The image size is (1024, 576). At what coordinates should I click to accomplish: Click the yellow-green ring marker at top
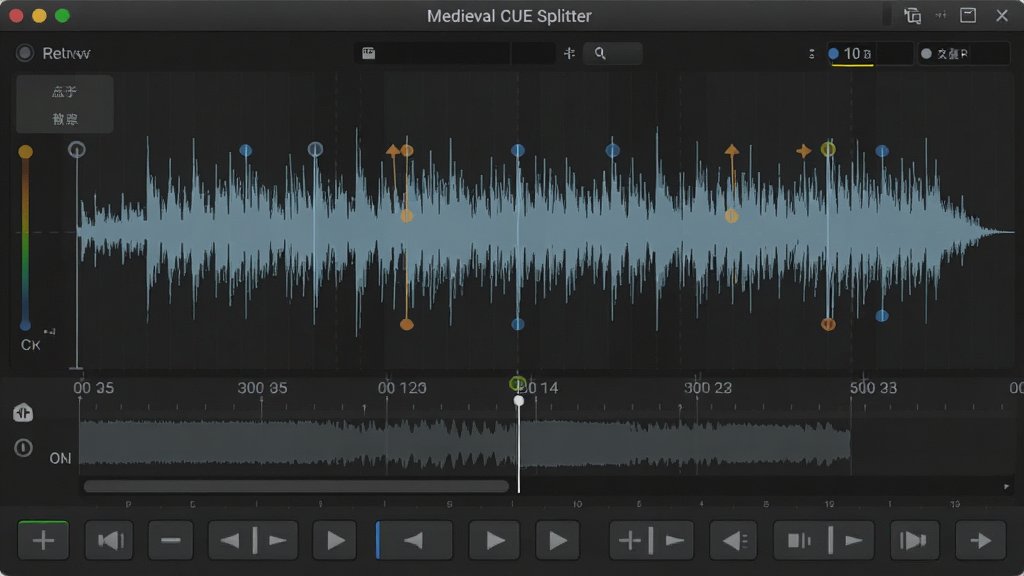point(828,150)
